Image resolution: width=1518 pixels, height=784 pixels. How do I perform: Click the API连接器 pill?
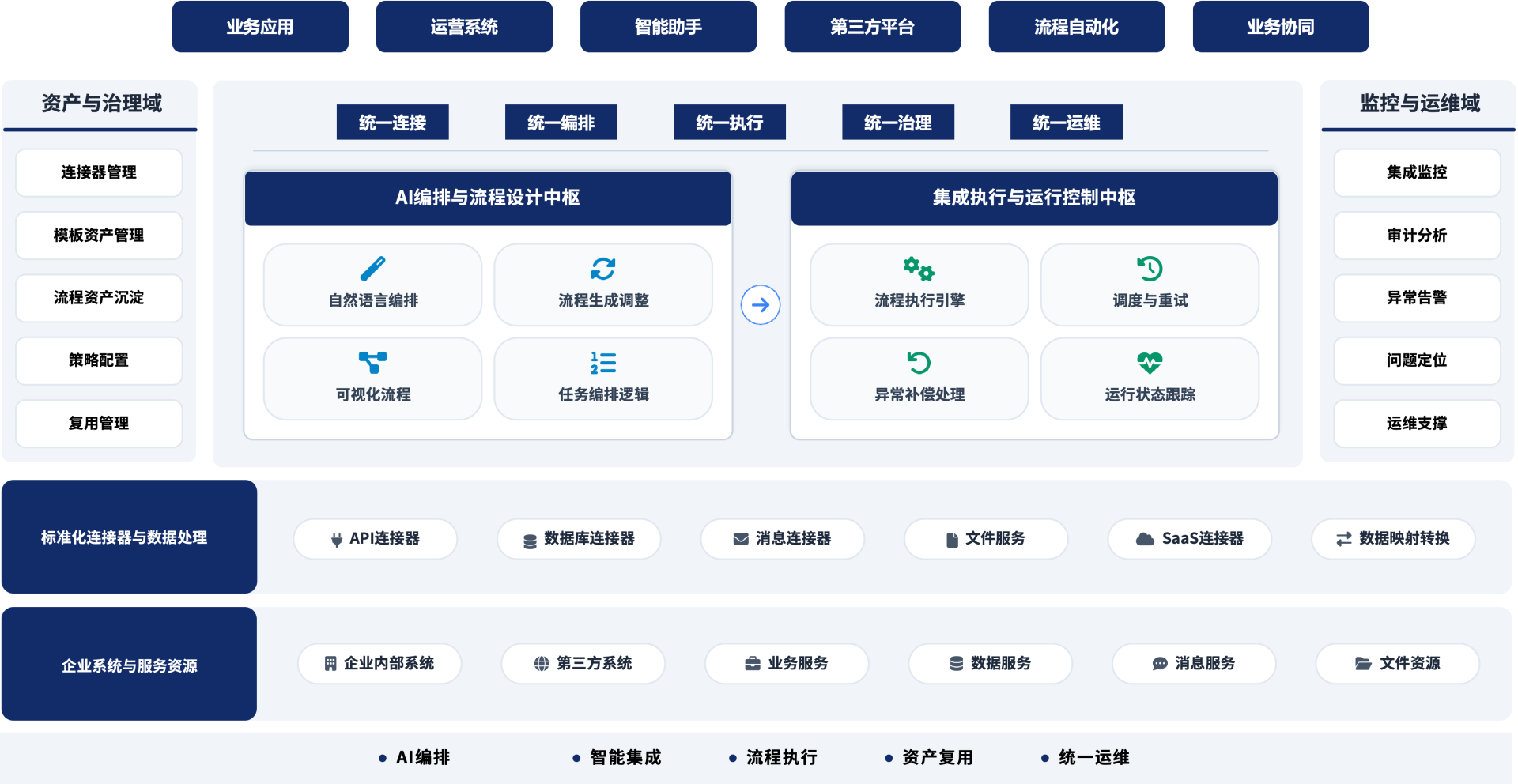pos(375,539)
